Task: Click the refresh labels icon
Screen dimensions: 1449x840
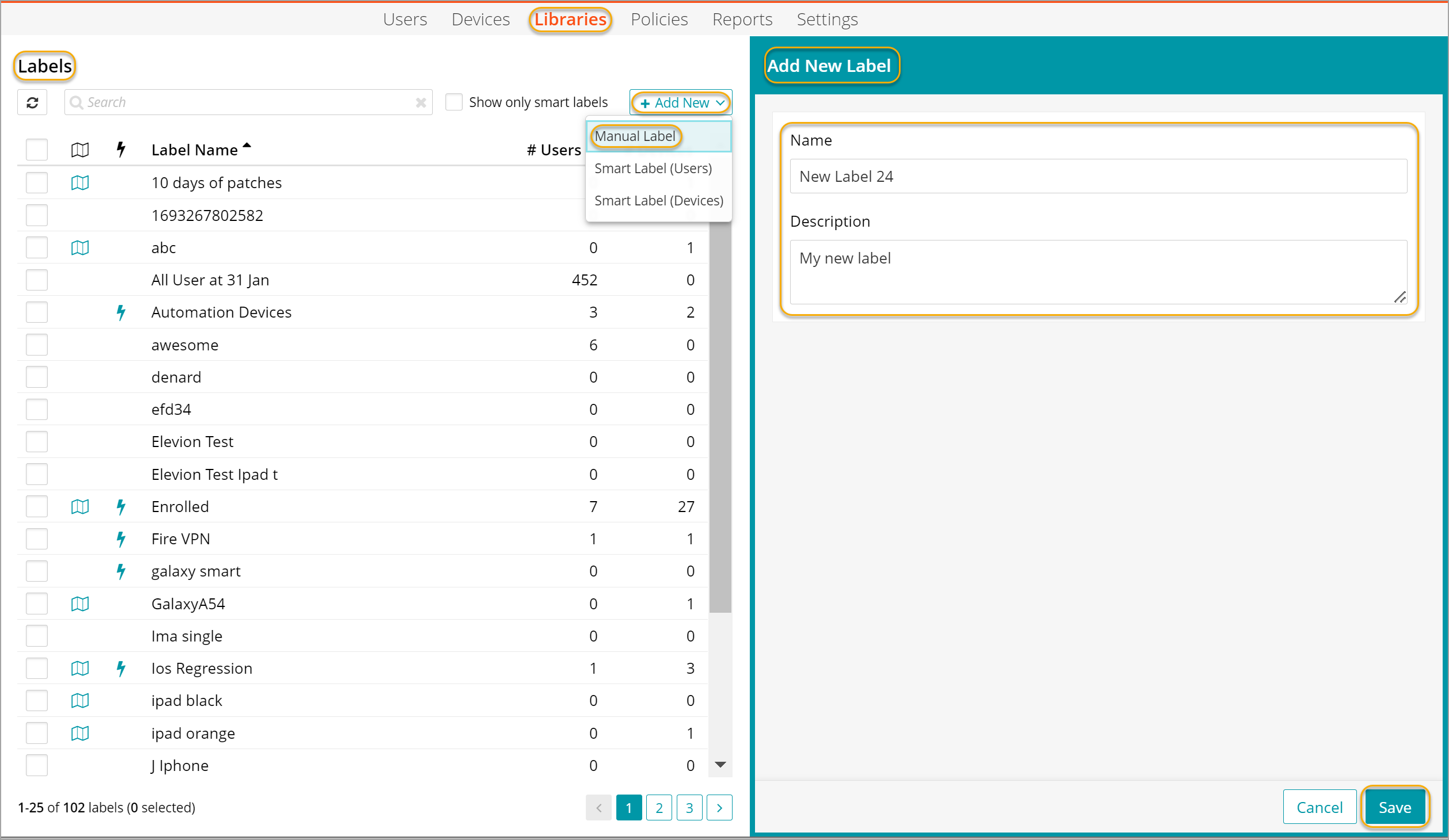Action: tap(32, 102)
